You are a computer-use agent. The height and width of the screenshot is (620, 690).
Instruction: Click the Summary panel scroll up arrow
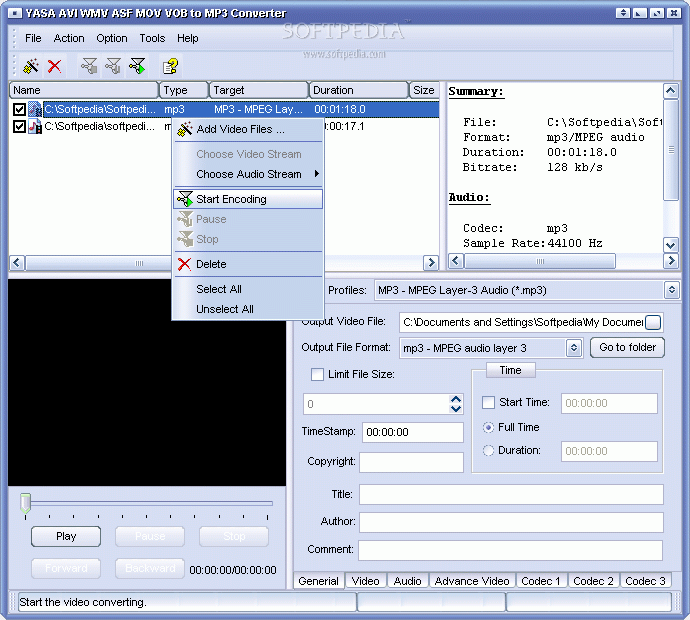pos(671,91)
